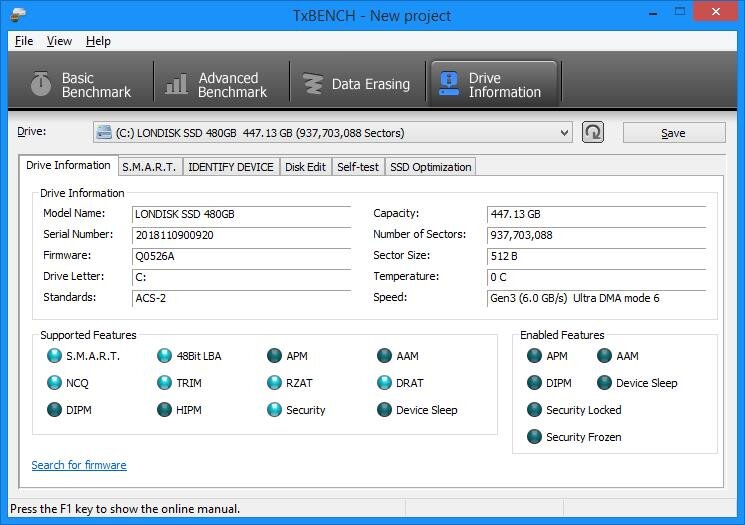Screen dimensions: 745x525
Task: Open the Help menu
Action: coord(98,41)
